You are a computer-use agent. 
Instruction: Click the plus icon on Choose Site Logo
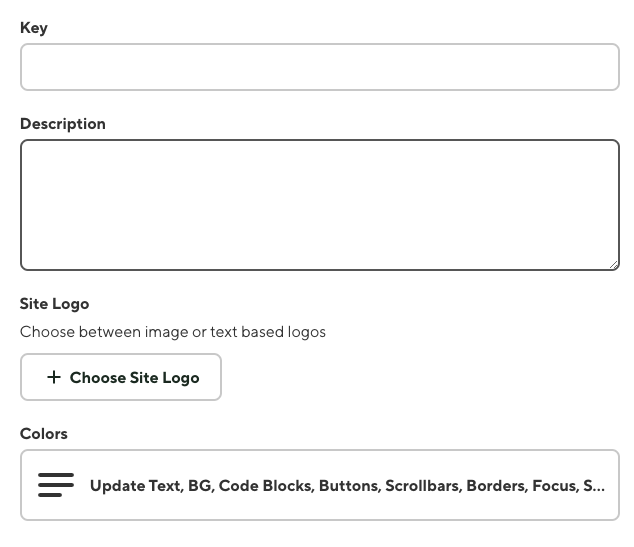click(54, 377)
